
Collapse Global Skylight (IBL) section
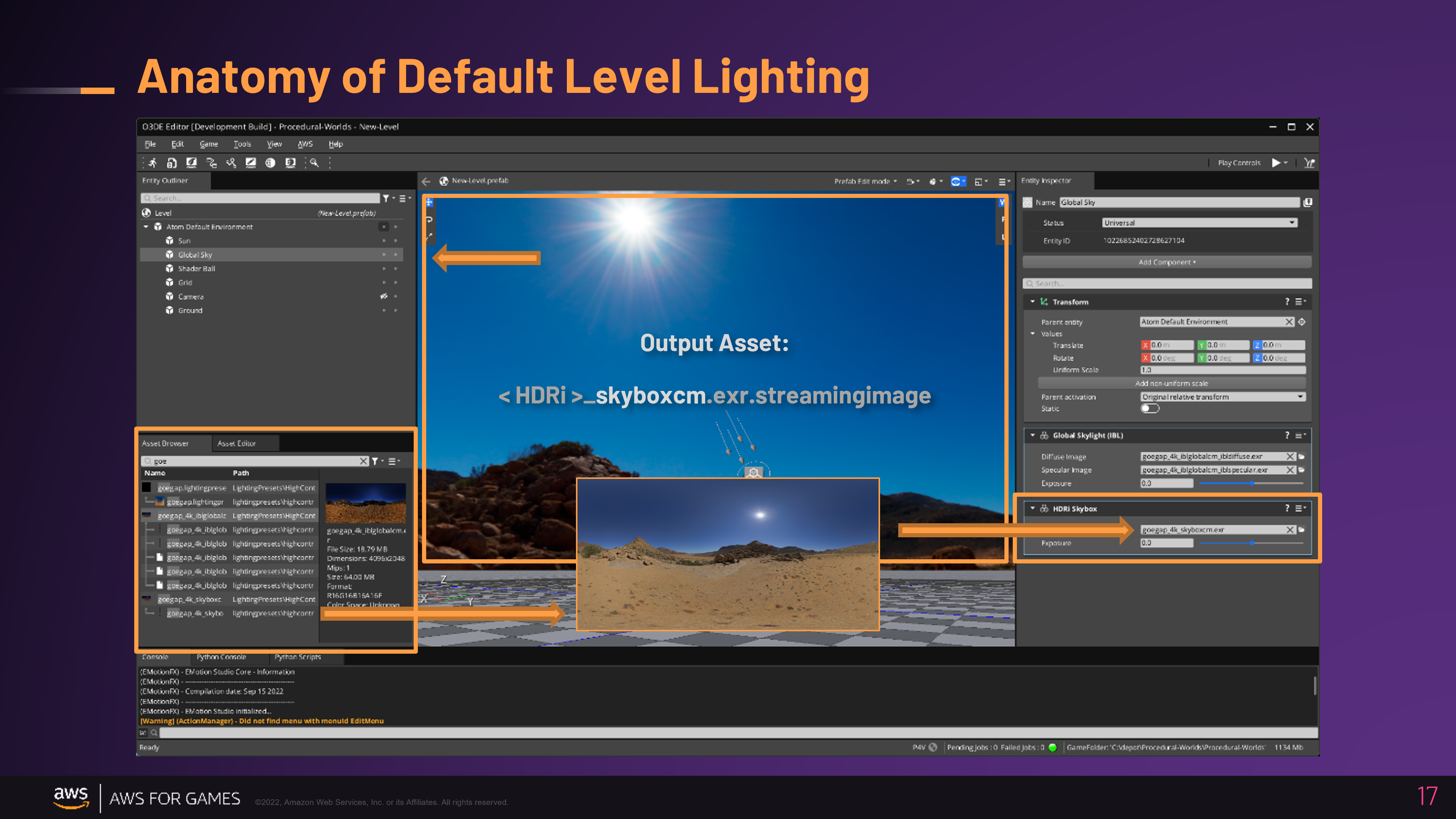pos(1032,435)
